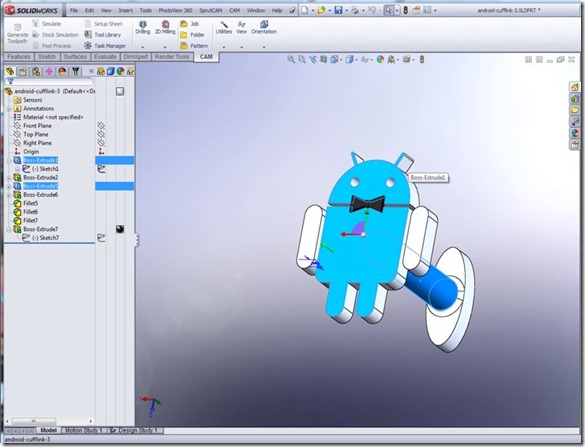Viewport: 585px width, 447px height.
Task: Click the Zoom to Area icon
Action: coord(302,59)
